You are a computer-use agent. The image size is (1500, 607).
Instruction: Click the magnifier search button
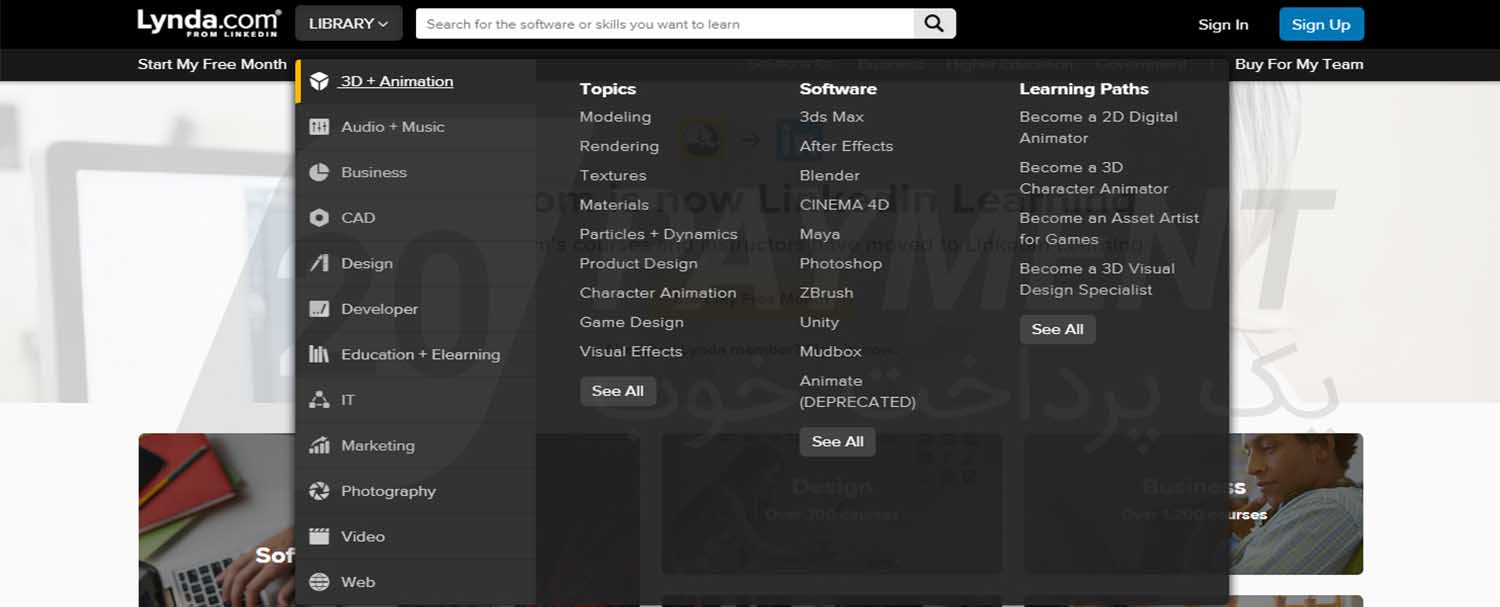934,24
